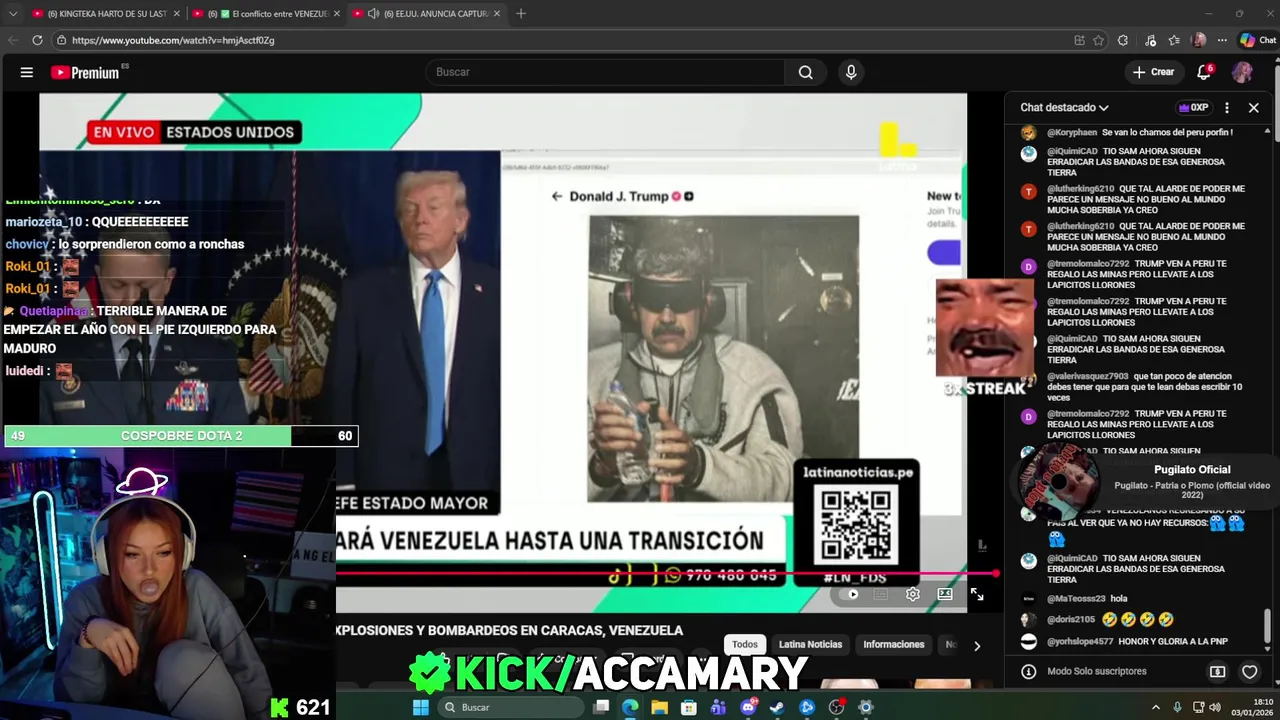1280x720 pixels.
Task: Open File Explorer from the taskbar
Action: [660, 707]
